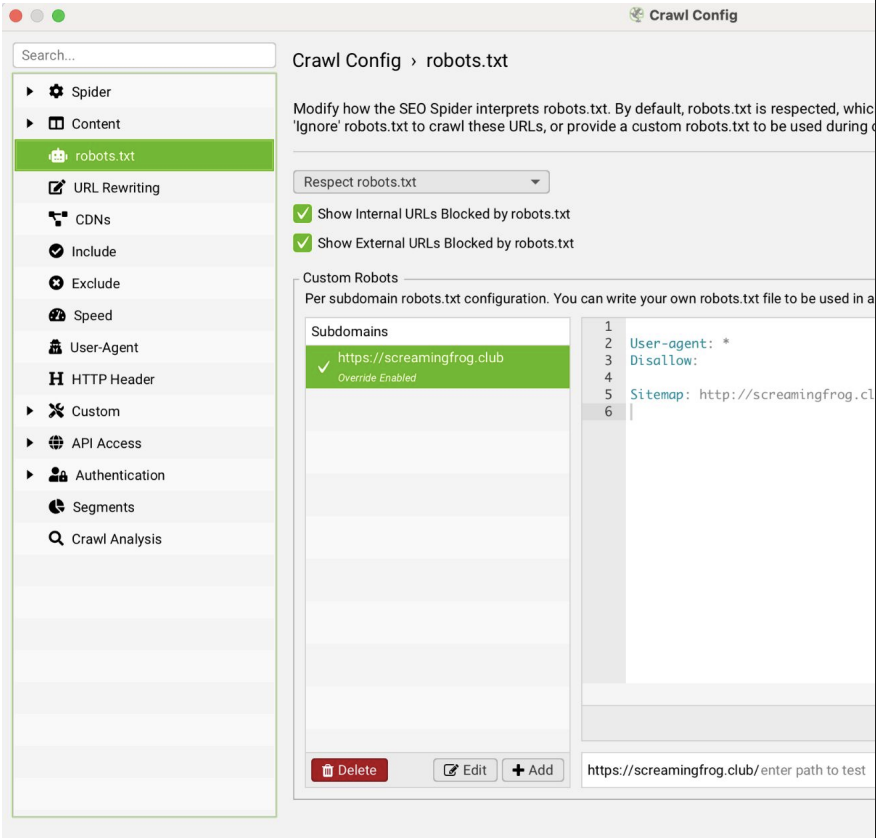Screen dimensions: 876x838
Task: Click the Include checkmark circle icon
Action: pyautogui.click(x=57, y=252)
